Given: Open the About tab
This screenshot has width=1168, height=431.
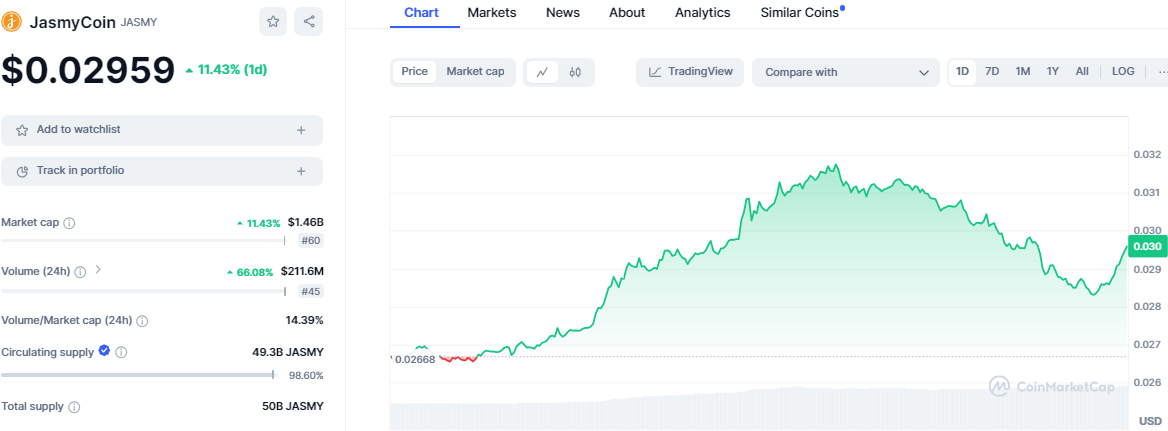Looking at the screenshot, I should click(x=627, y=13).
